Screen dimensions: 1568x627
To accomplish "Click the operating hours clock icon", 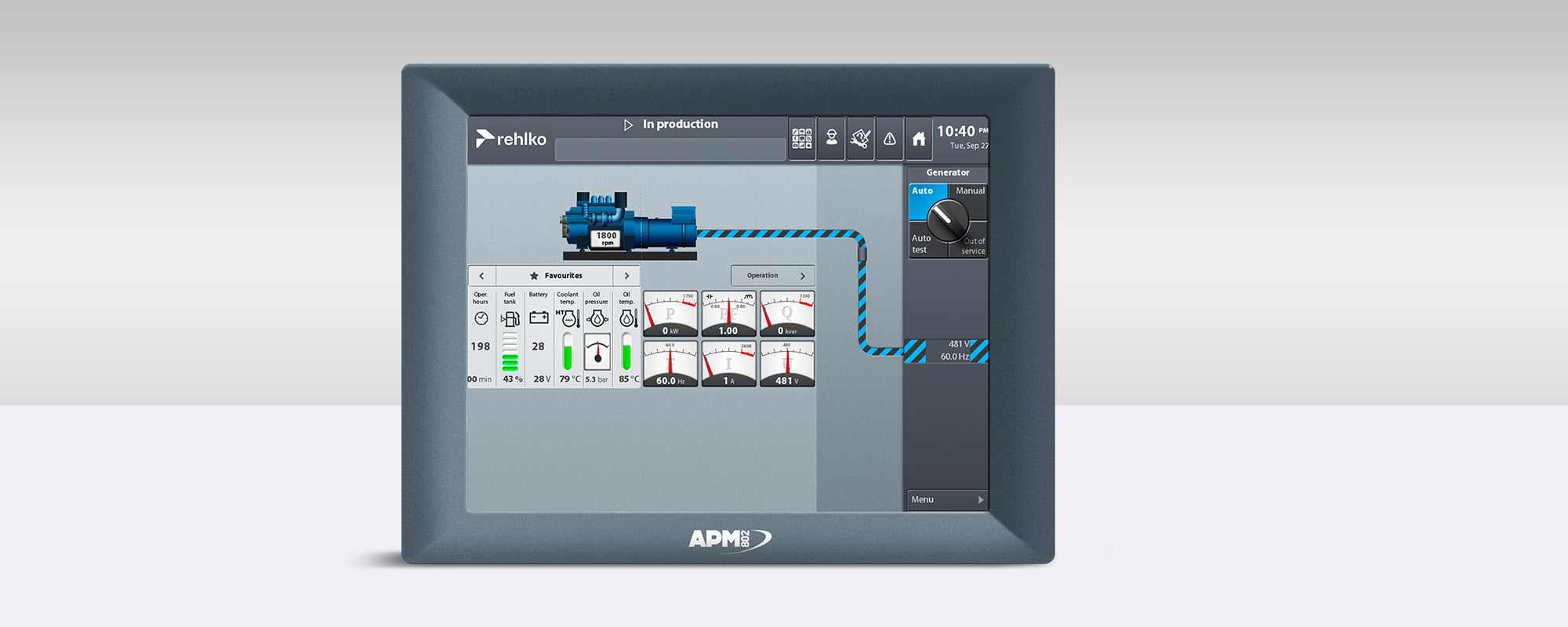I will point(481,318).
